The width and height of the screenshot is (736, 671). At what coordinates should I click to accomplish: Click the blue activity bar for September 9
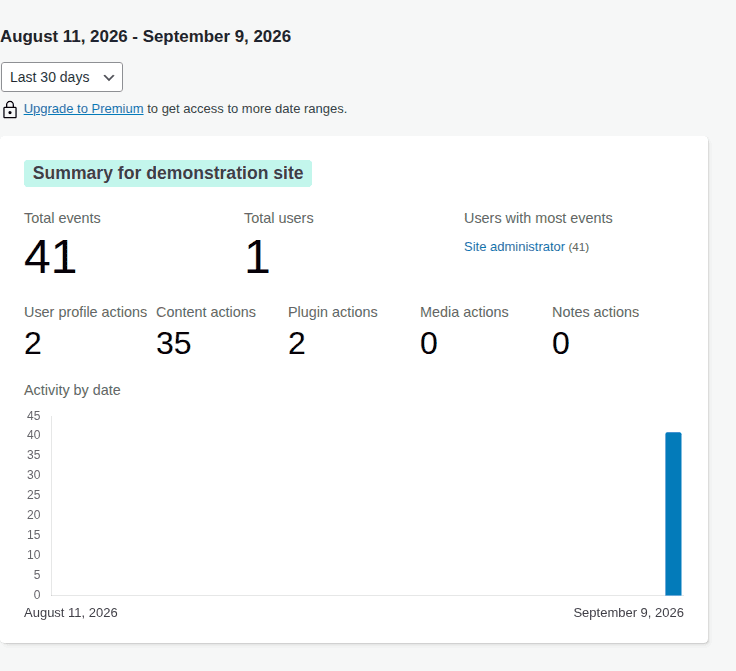point(673,514)
